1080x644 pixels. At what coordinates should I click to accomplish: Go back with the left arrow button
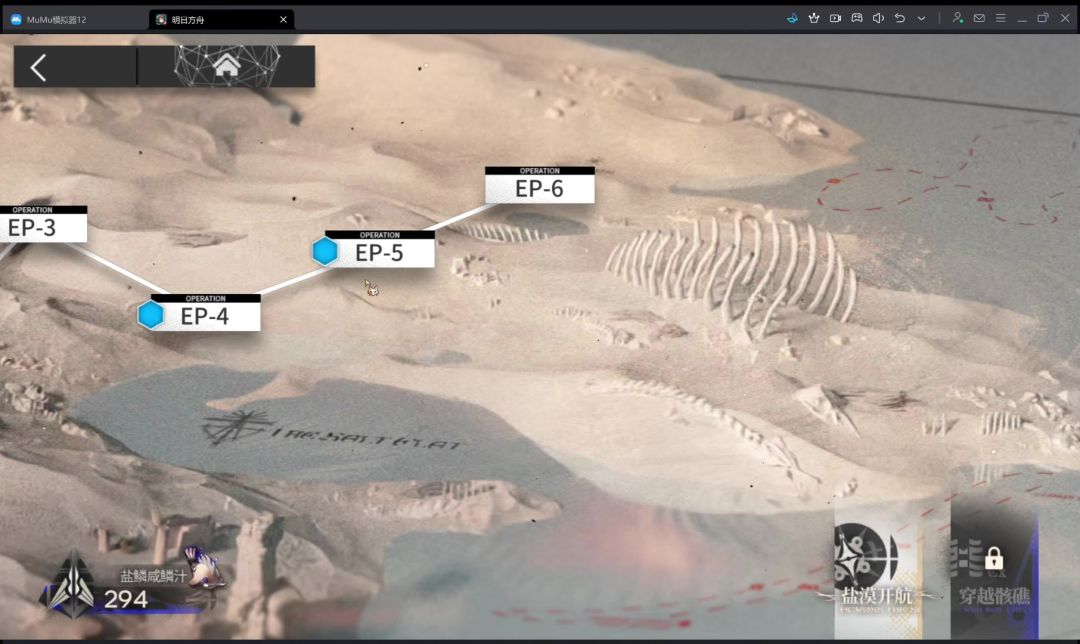click(x=39, y=67)
